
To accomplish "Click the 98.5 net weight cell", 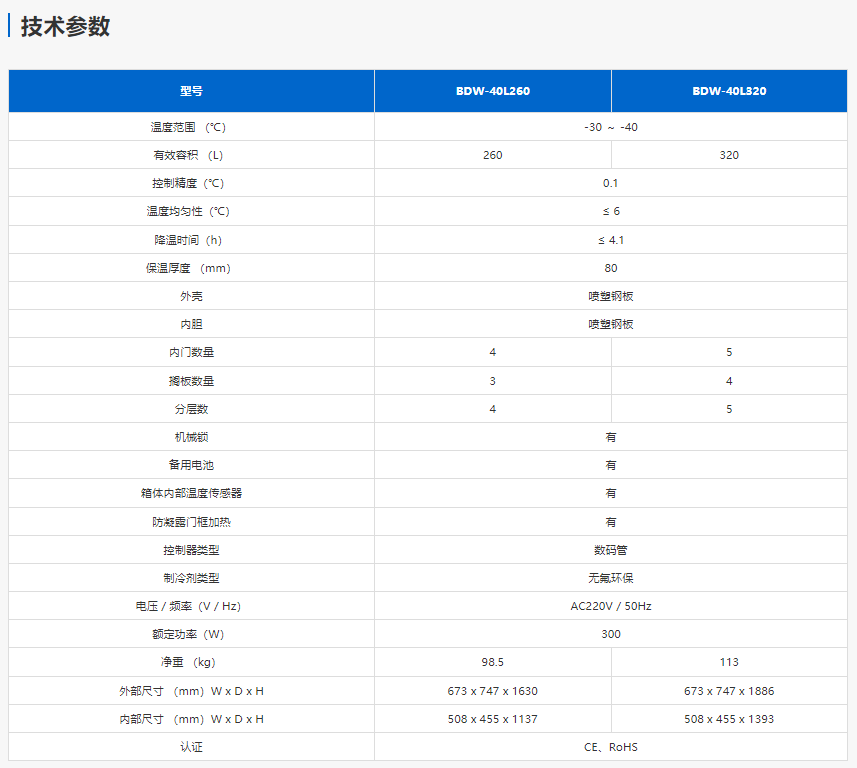I will coord(492,662).
